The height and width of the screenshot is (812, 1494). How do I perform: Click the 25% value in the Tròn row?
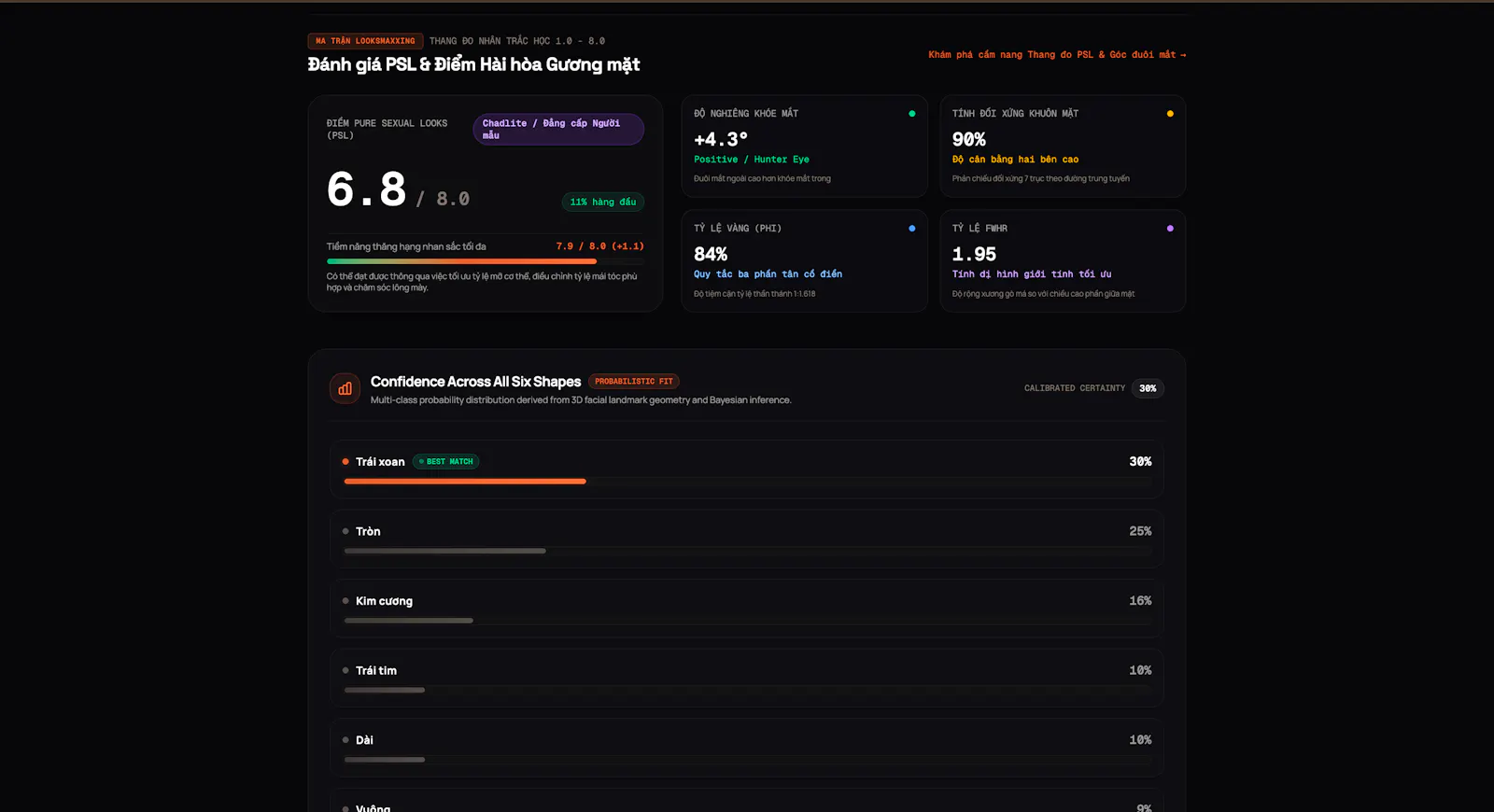1140,531
